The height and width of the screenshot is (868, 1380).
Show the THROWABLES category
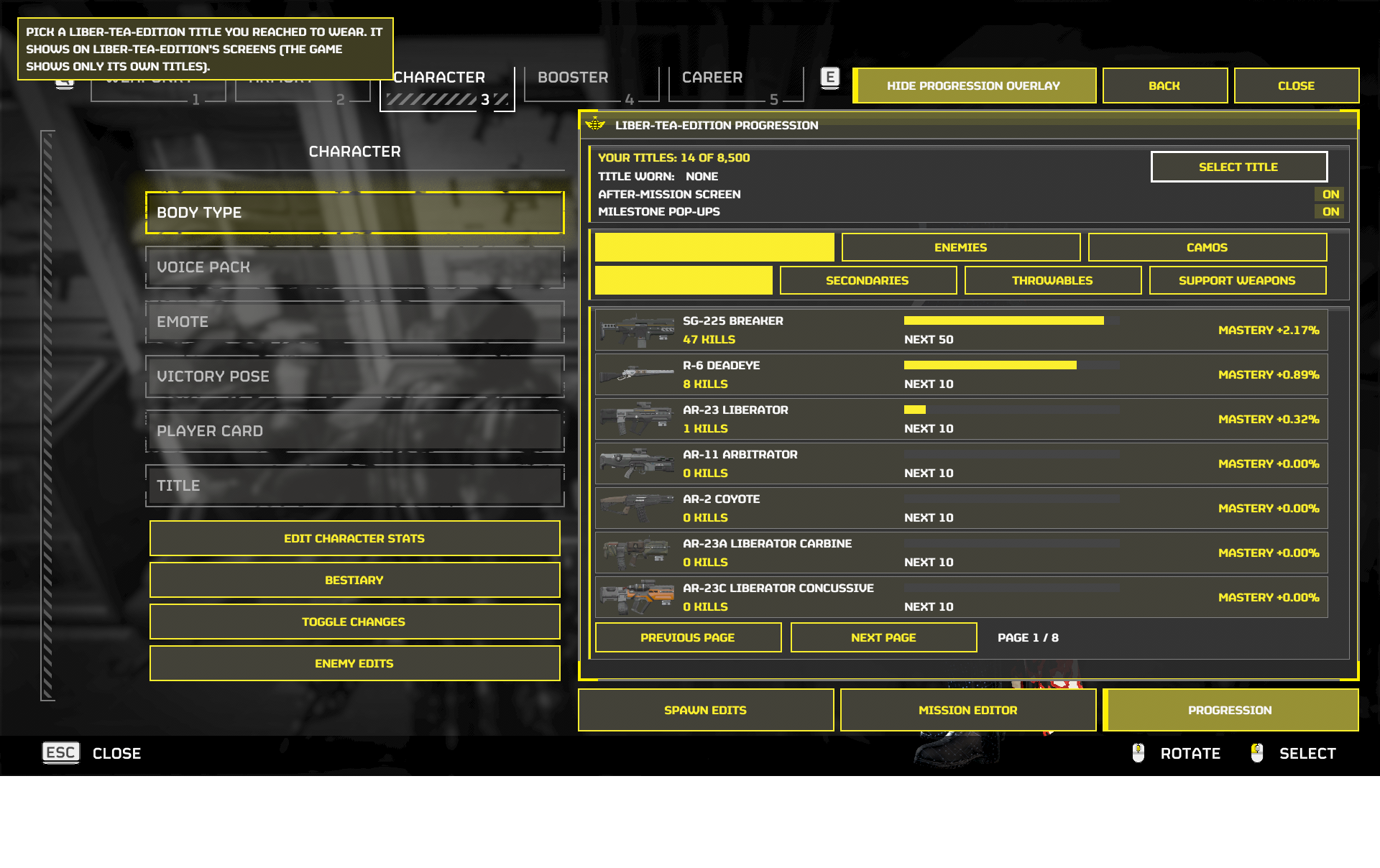1053,280
